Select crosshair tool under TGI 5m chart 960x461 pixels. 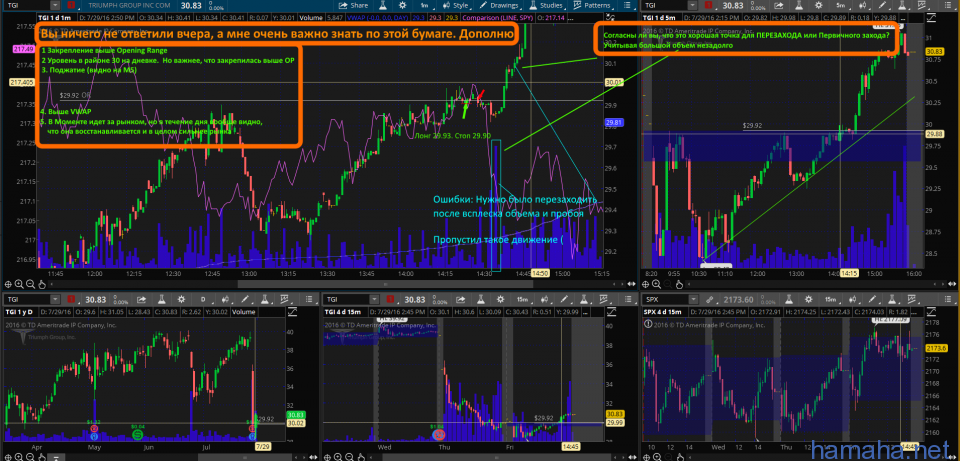645,284
